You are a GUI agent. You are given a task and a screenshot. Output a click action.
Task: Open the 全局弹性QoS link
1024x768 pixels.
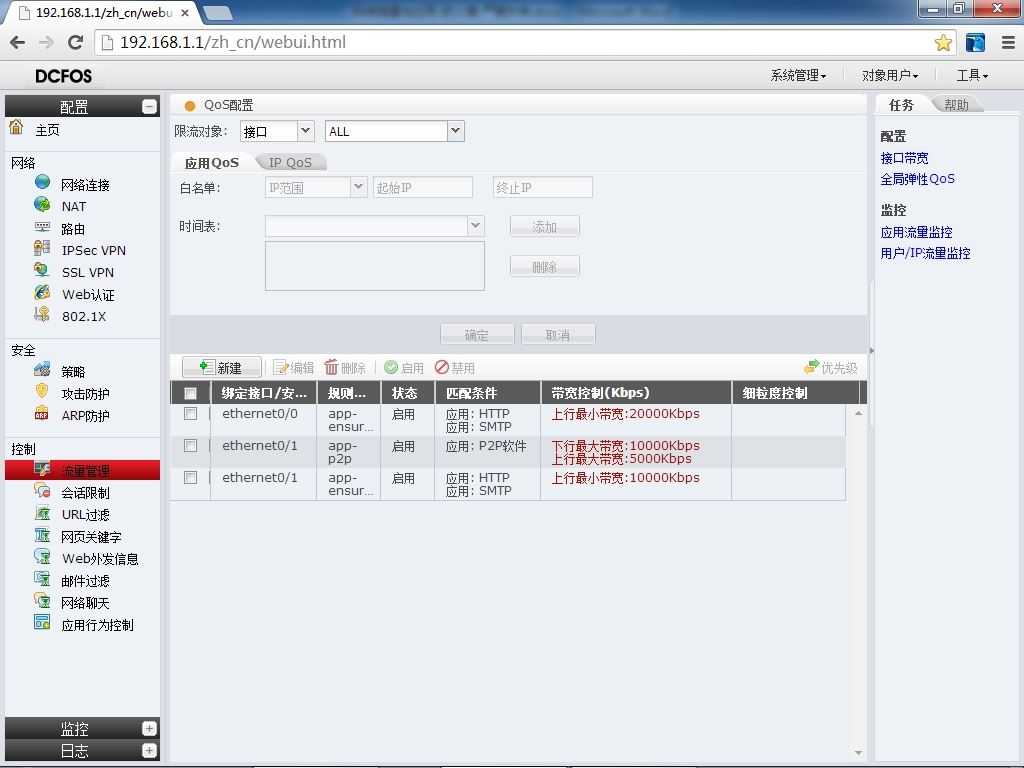point(917,179)
